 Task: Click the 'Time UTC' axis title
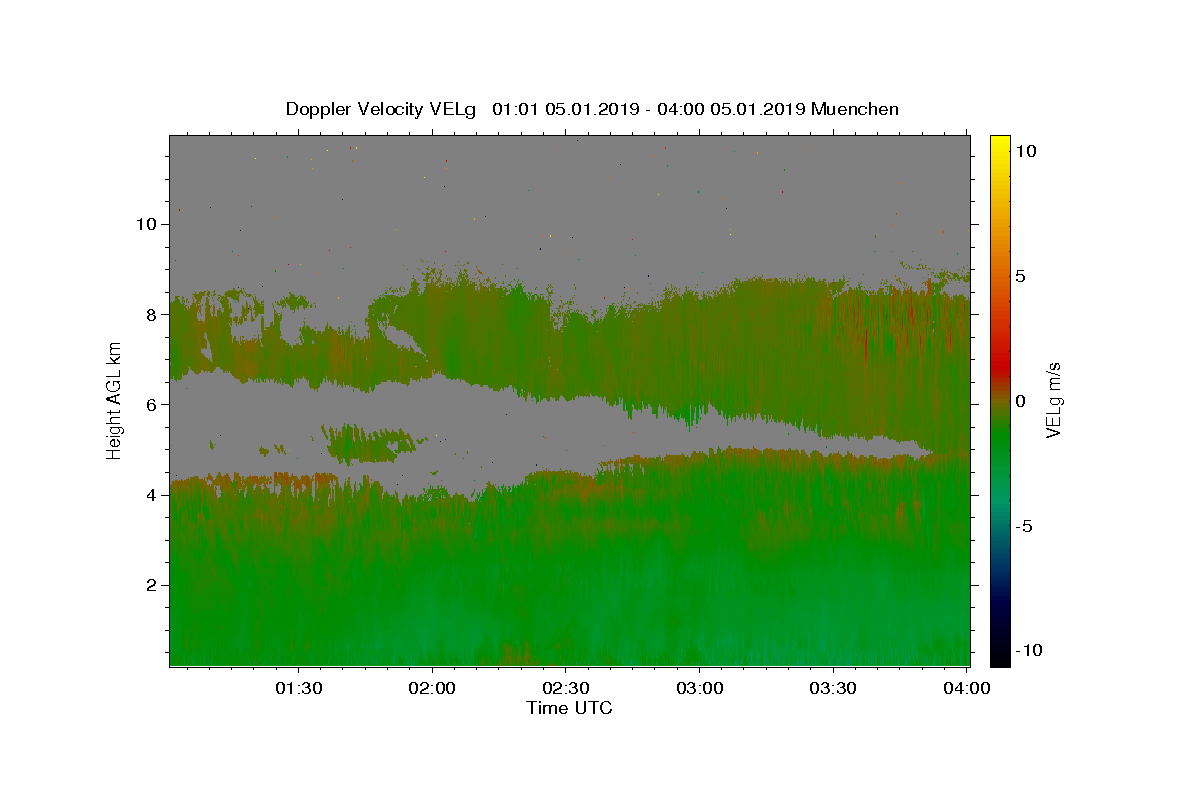tap(569, 708)
